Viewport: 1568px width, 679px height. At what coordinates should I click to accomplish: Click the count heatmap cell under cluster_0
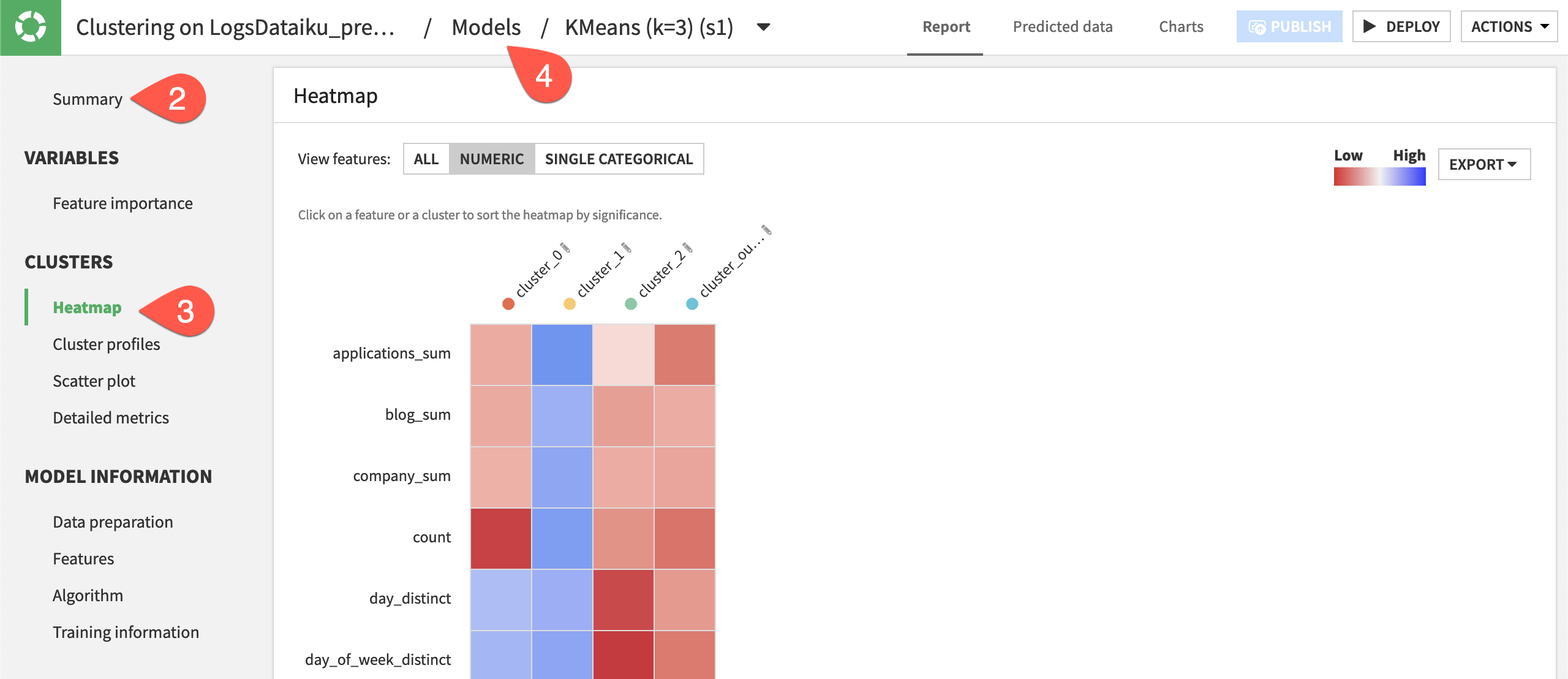point(501,537)
